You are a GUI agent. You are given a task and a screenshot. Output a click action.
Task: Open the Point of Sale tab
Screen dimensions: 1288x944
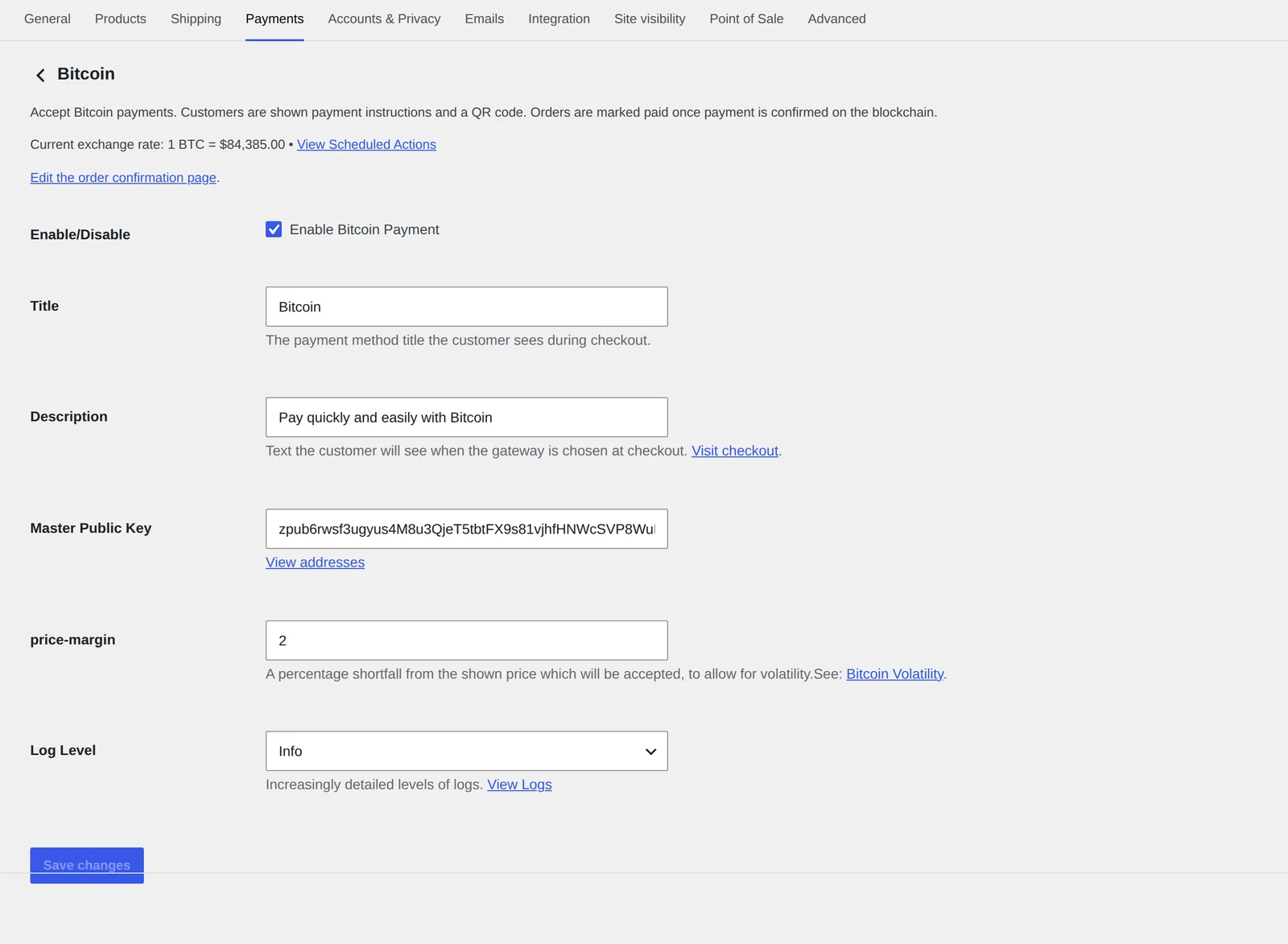coord(746,19)
